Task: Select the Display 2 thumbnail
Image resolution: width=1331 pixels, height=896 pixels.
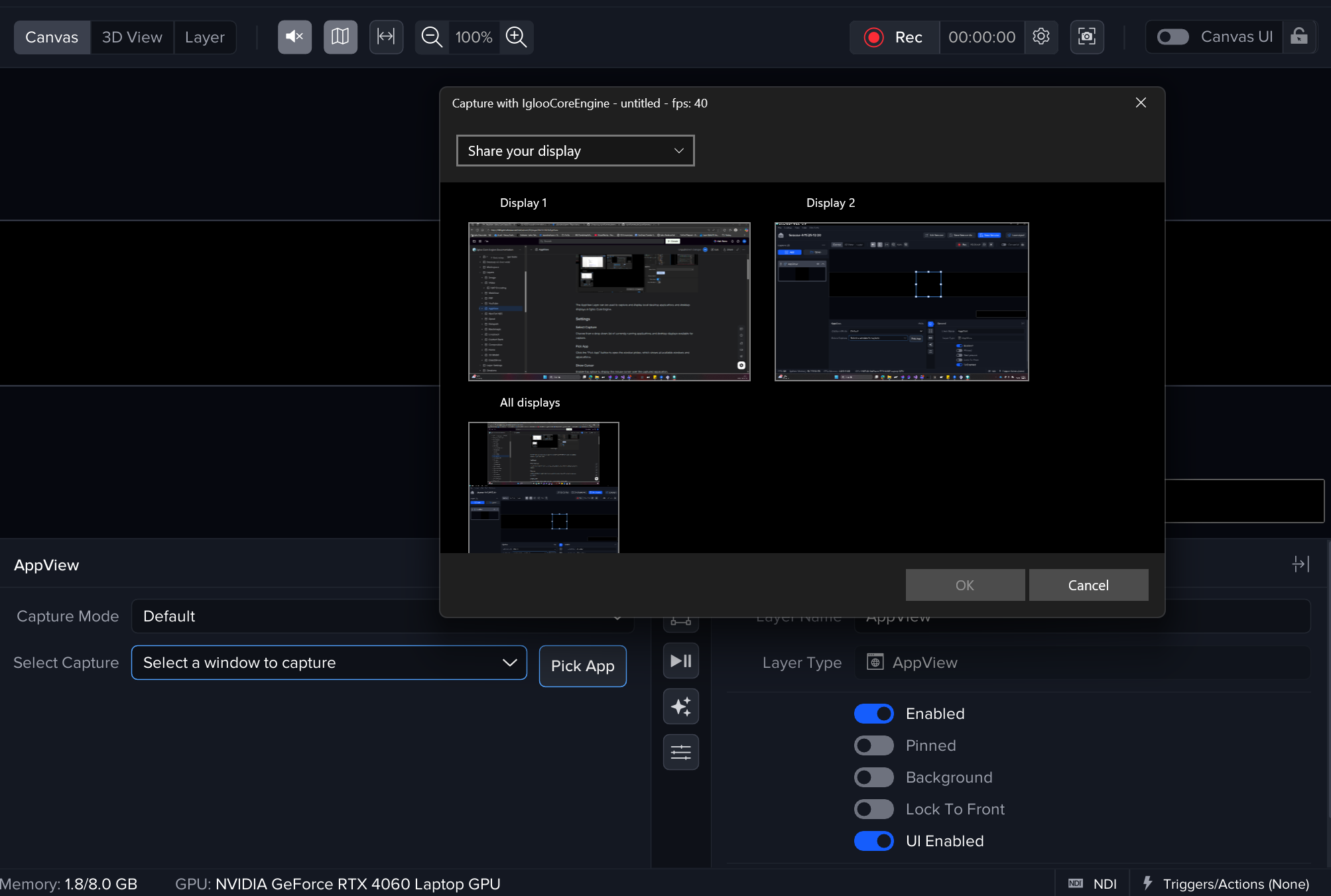Action: pos(901,302)
